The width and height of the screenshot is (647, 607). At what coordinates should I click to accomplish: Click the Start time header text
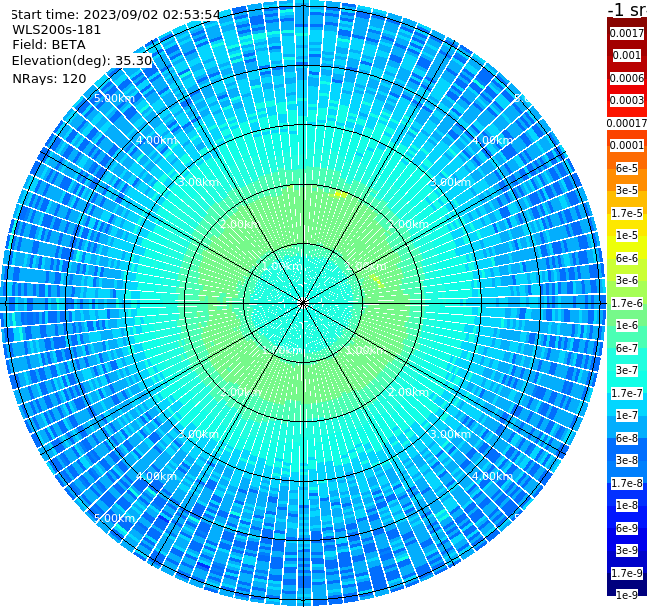(x=116, y=15)
